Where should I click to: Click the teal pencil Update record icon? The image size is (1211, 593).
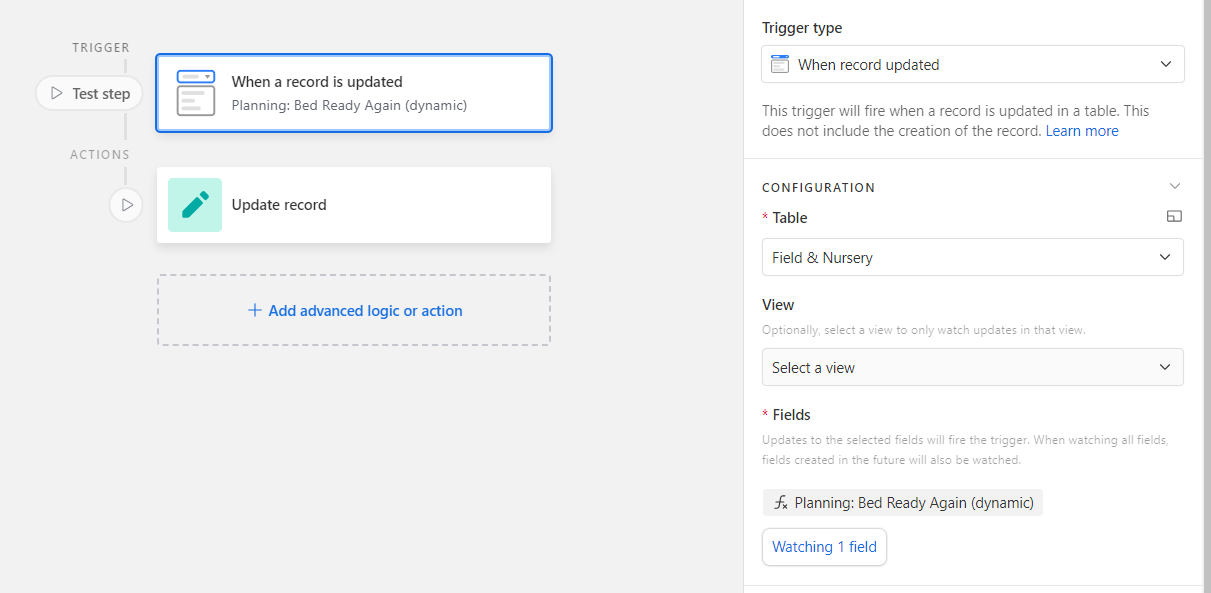(x=195, y=205)
